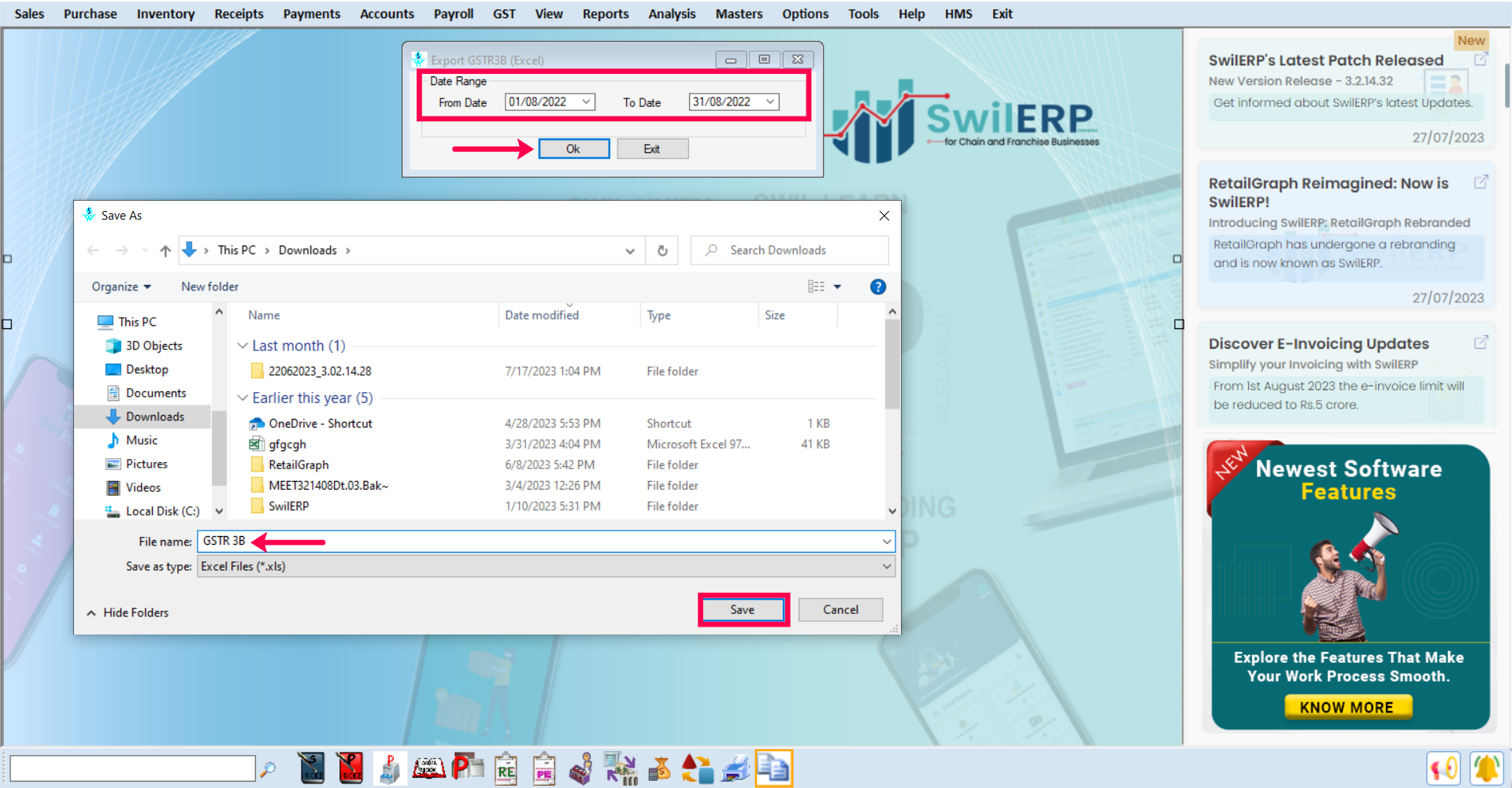
Task: Select the RetailGraph folder
Action: pyautogui.click(x=298, y=464)
